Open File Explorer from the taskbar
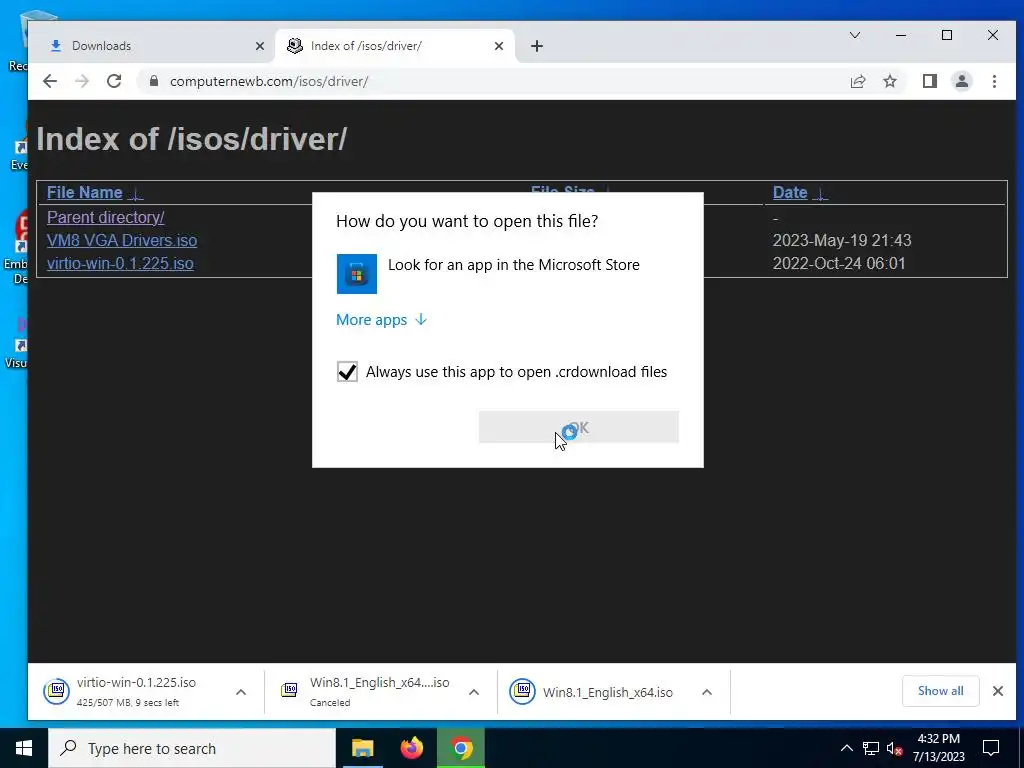This screenshot has width=1024, height=768. click(362, 748)
